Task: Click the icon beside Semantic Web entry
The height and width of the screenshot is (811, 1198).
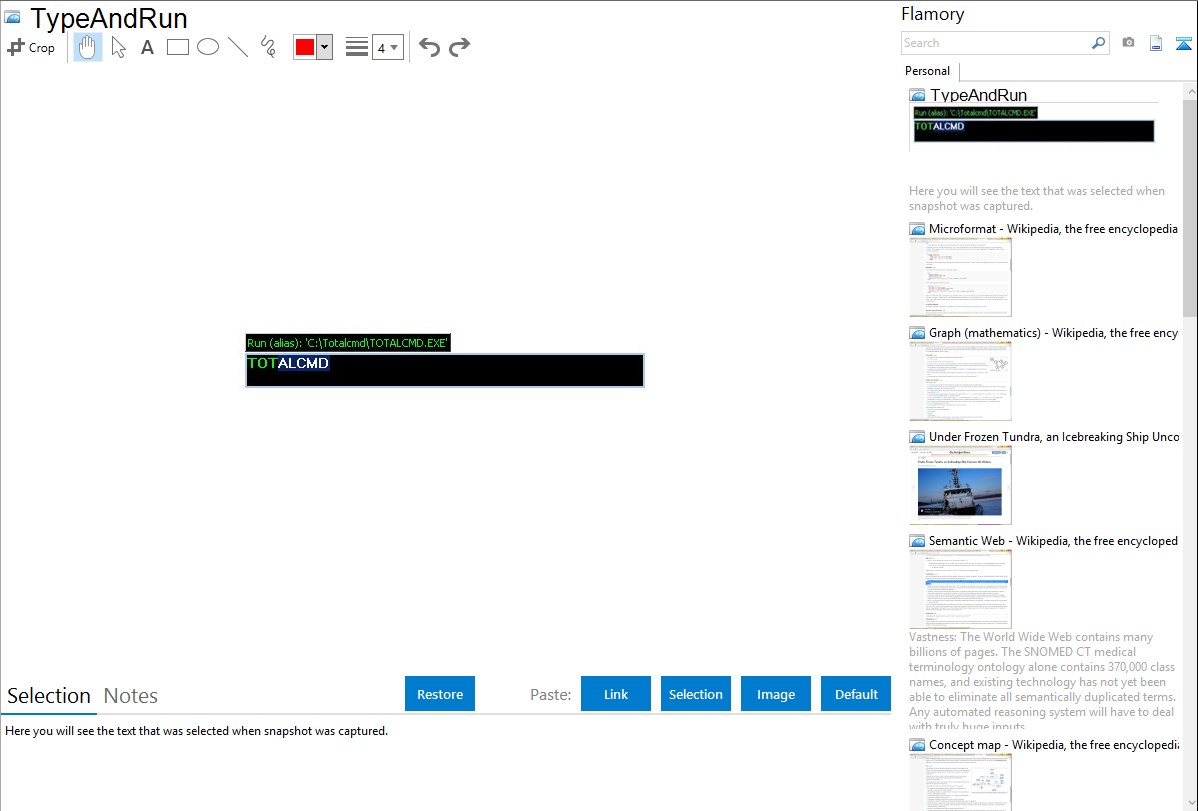Action: click(918, 541)
